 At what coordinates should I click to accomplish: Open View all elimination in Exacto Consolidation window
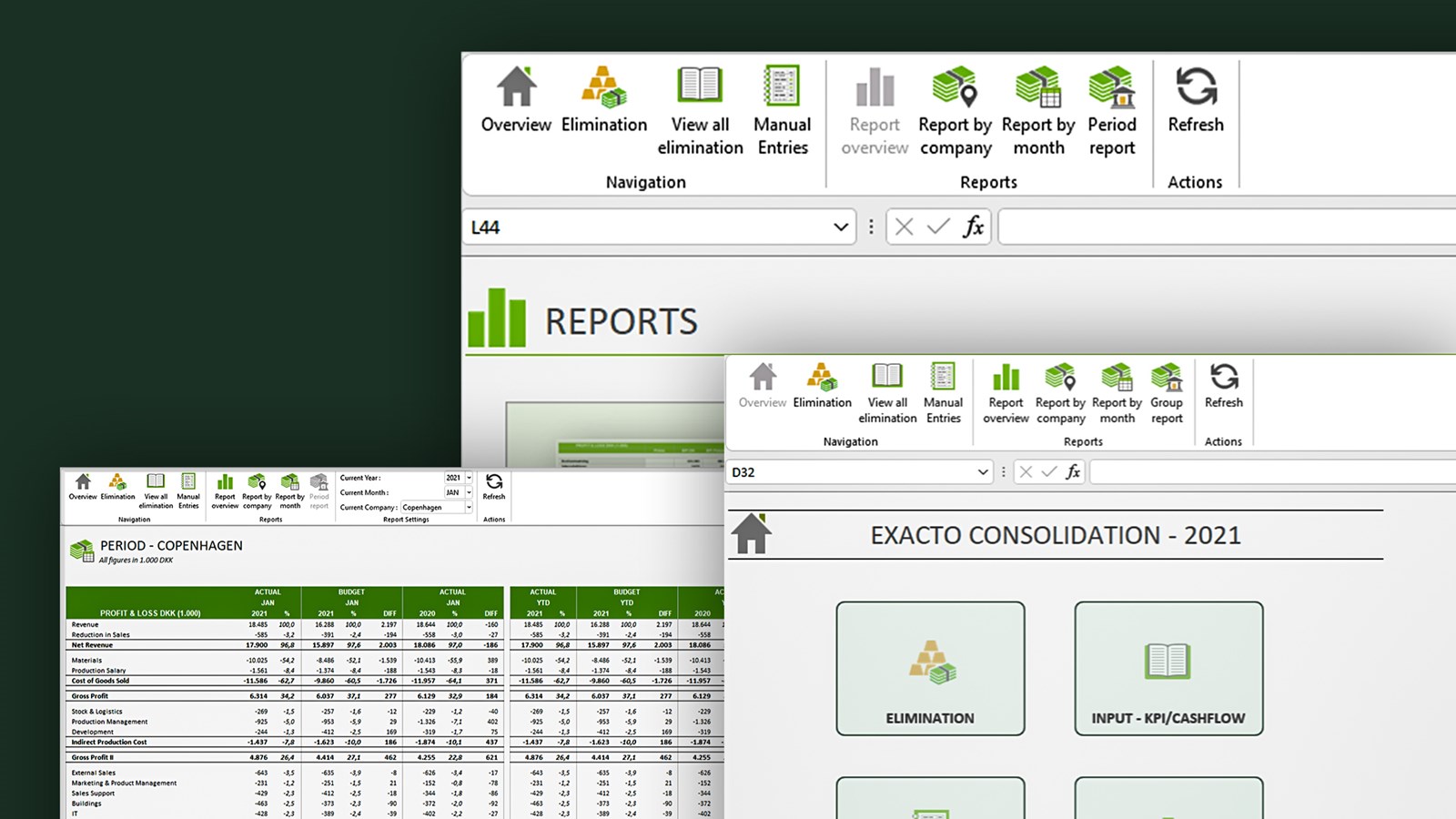887,393
